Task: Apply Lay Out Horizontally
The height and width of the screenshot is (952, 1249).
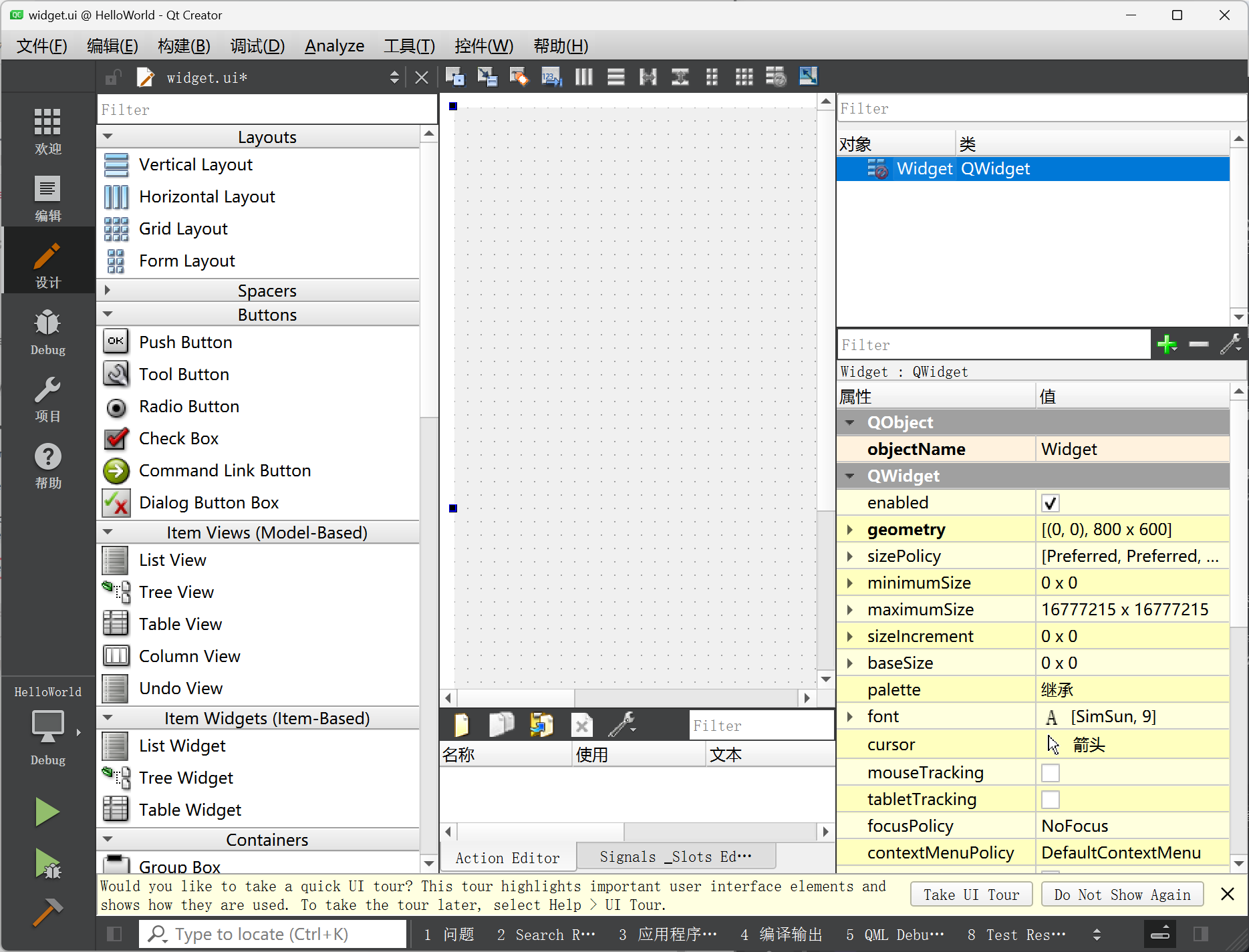Action: [x=583, y=77]
